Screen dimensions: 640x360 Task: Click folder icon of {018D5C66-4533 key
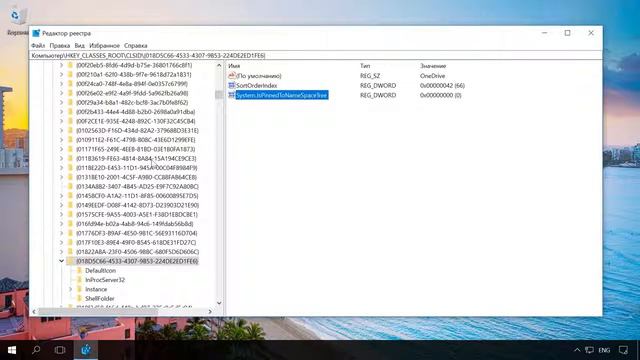[x=70, y=261]
